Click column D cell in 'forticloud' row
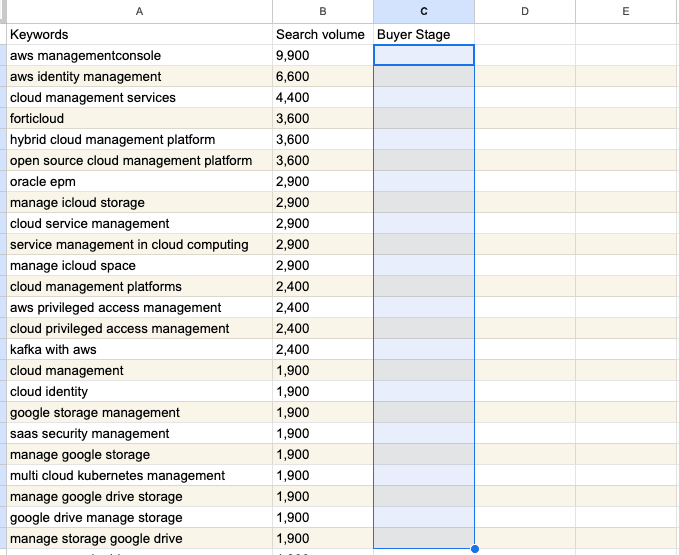 [x=525, y=119]
